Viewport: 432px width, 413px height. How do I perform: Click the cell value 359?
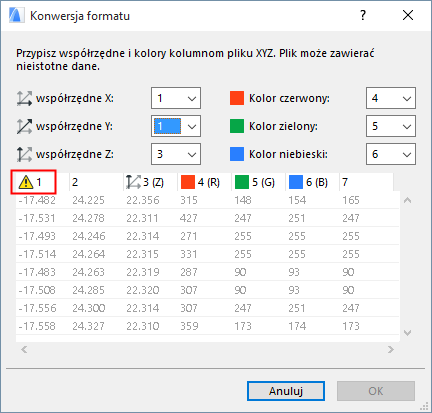pyautogui.click(x=189, y=326)
